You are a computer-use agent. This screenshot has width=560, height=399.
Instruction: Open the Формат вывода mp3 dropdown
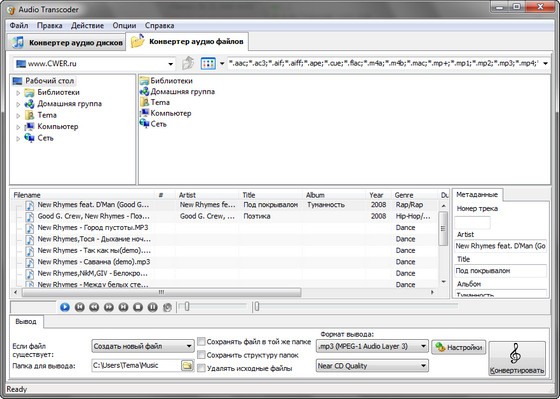(372, 346)
